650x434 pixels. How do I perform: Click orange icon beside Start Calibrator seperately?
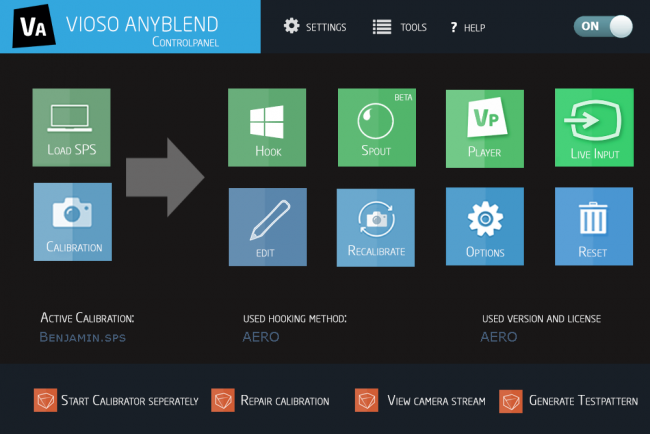pos(45,400)
